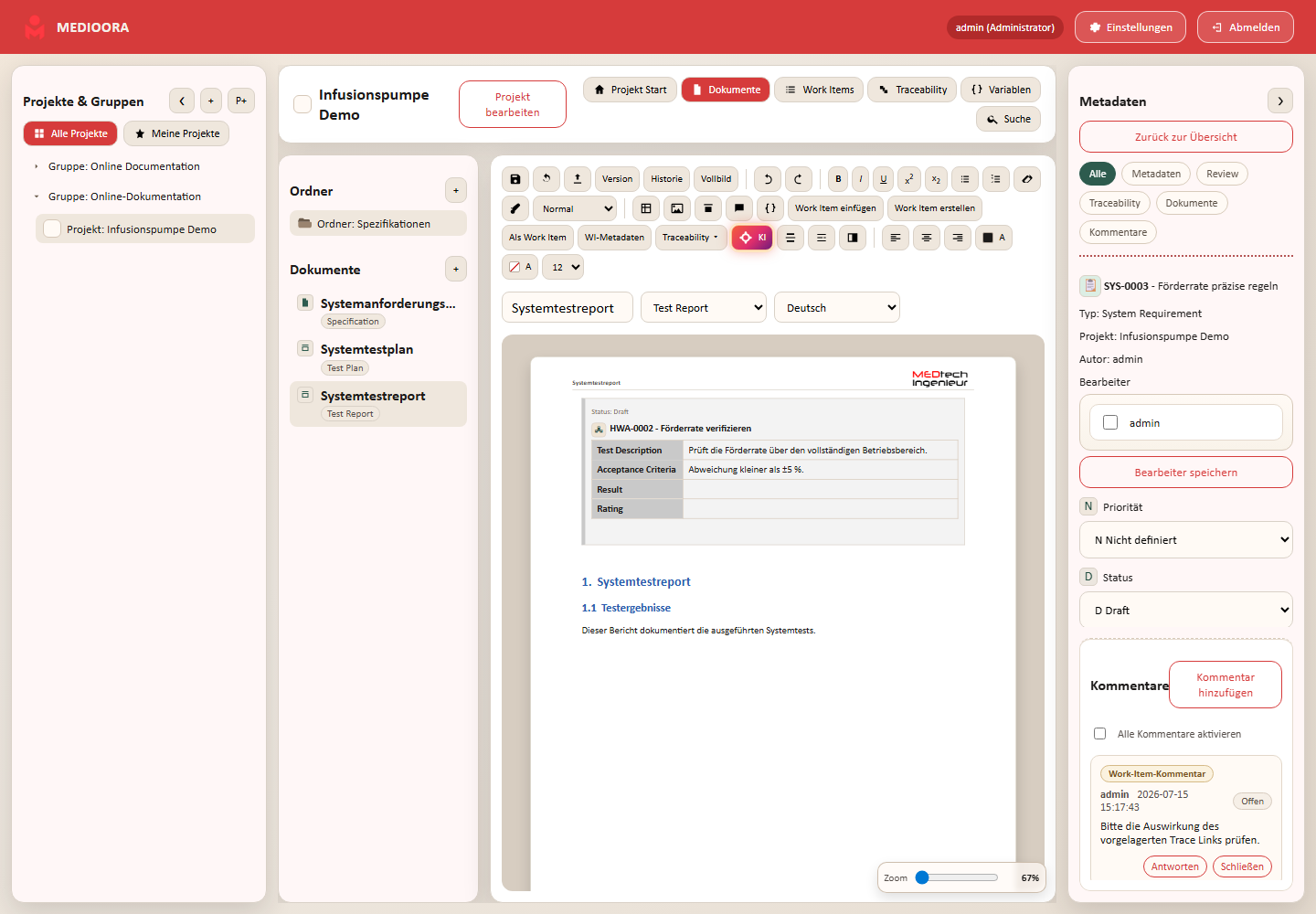Insert a bulleted list
The width and height of the screenshot is (1316, 914).
(965, 179)
